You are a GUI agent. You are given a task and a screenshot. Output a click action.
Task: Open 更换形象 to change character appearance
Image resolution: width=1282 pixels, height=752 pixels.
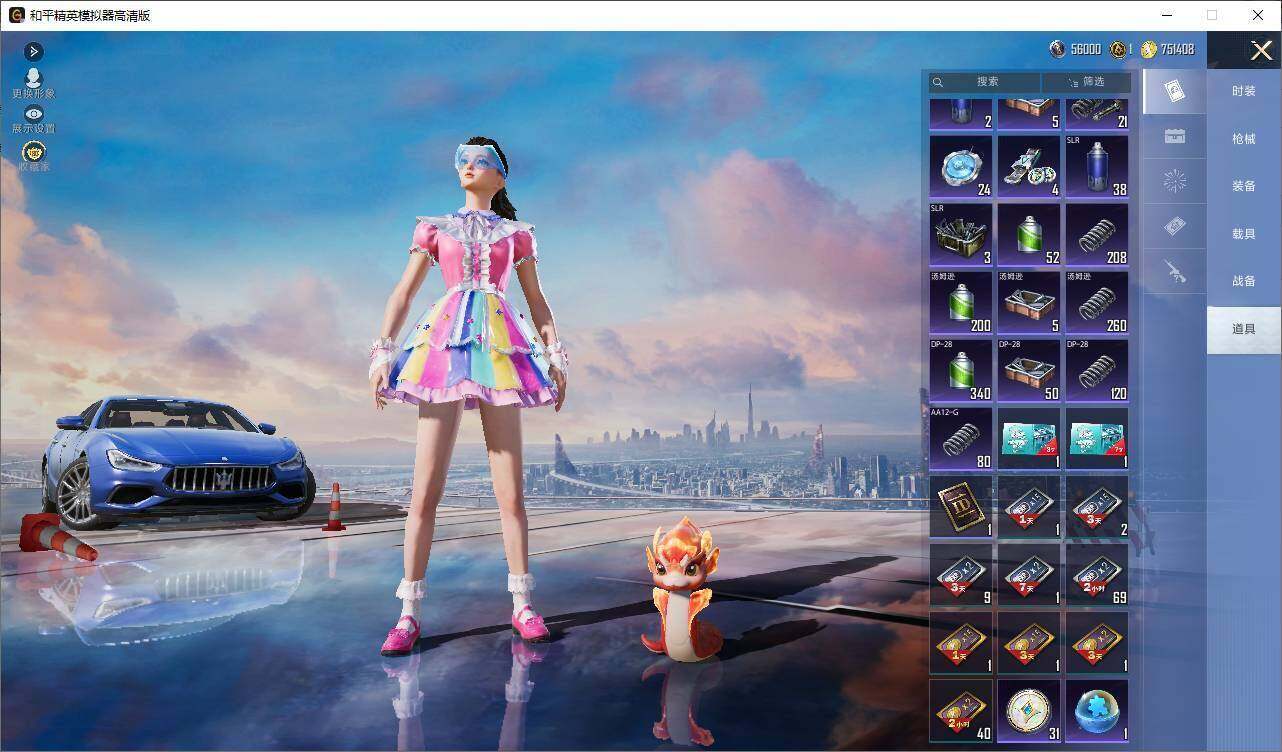click(34, 83)
